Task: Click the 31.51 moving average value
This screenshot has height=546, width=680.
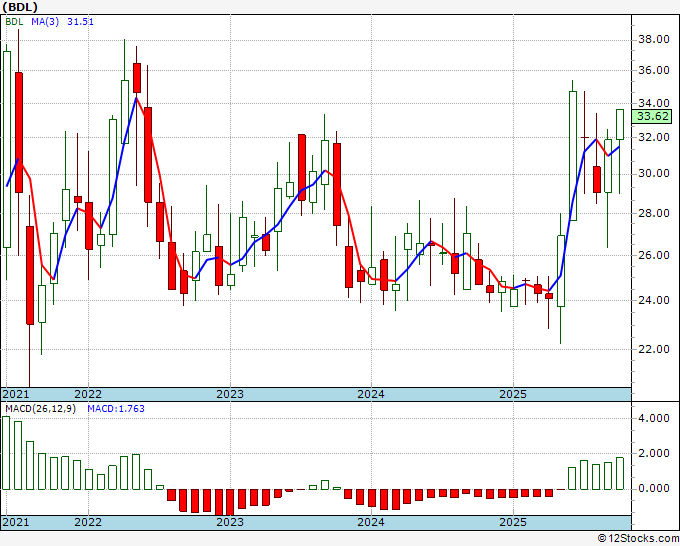Action: tap(80, 22)
